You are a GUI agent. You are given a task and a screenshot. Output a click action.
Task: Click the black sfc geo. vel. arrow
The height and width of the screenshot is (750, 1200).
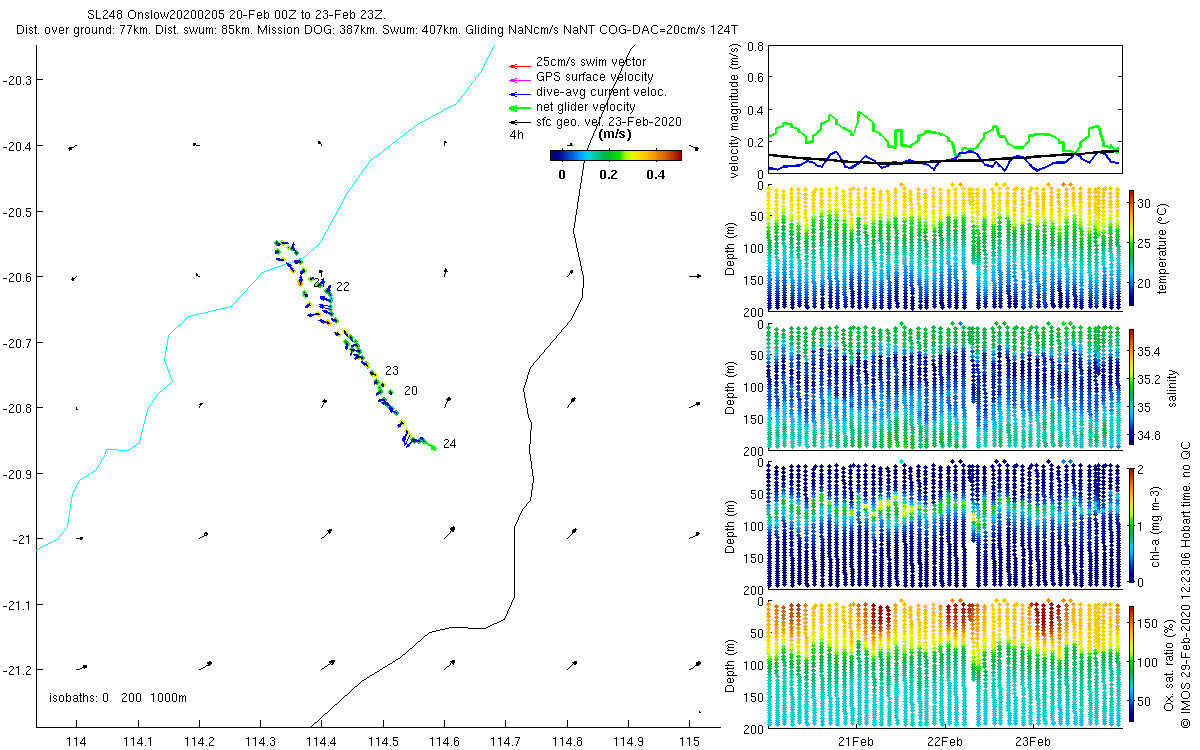click(x=518, y=122)
